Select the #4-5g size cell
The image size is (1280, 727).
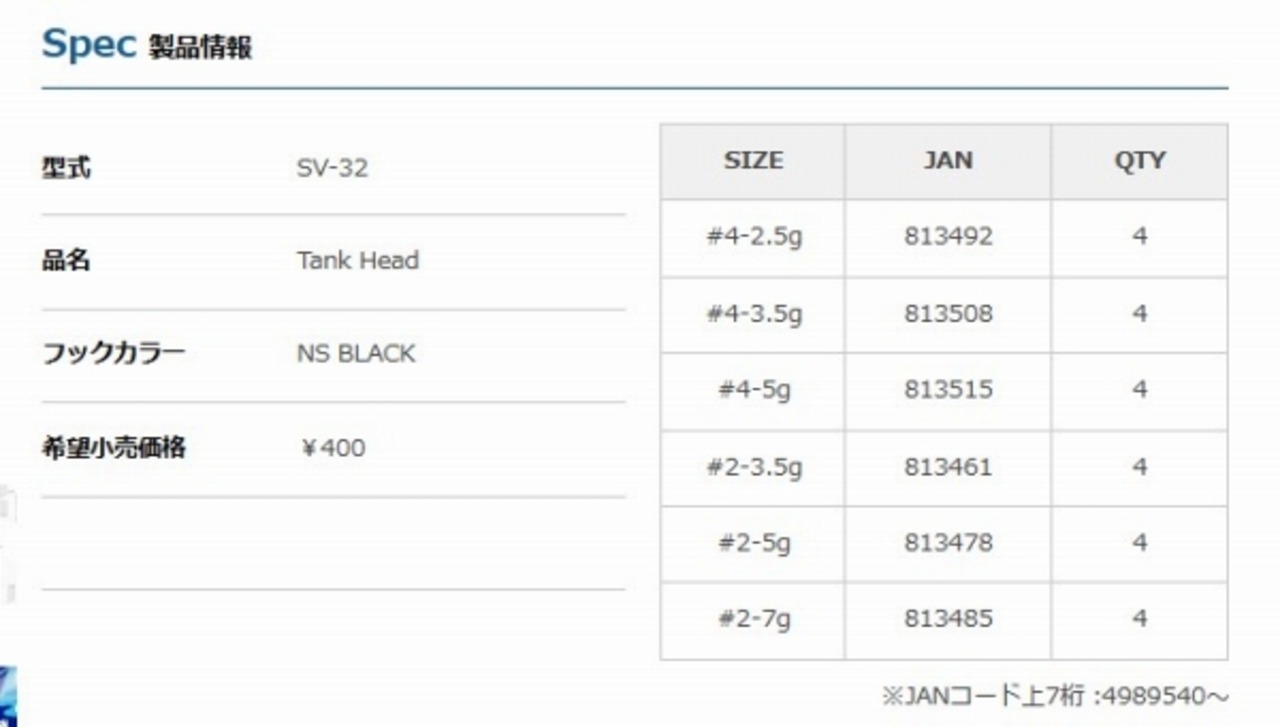pos(753,390)
